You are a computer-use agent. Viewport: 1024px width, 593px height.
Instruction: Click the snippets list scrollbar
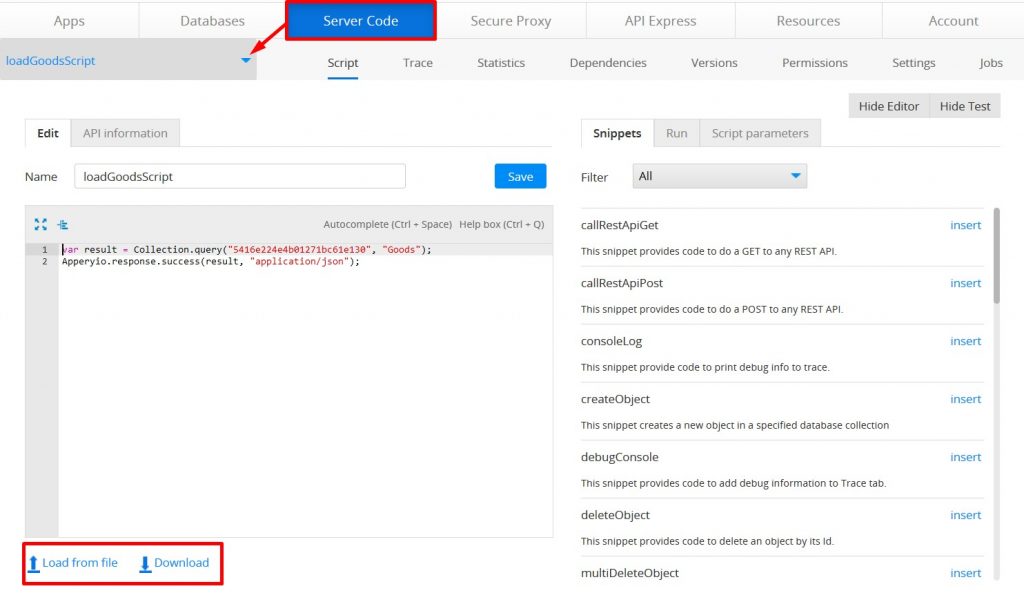tap(997, 255)
